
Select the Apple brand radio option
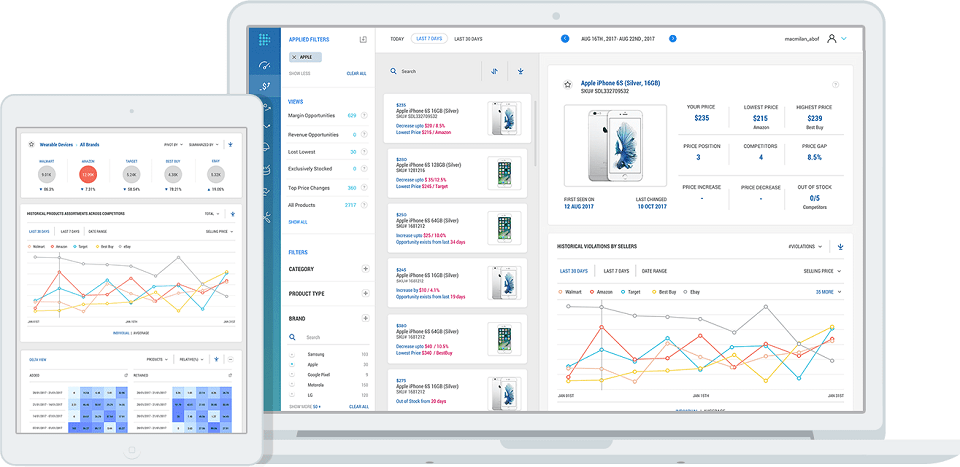coord(291,364)
